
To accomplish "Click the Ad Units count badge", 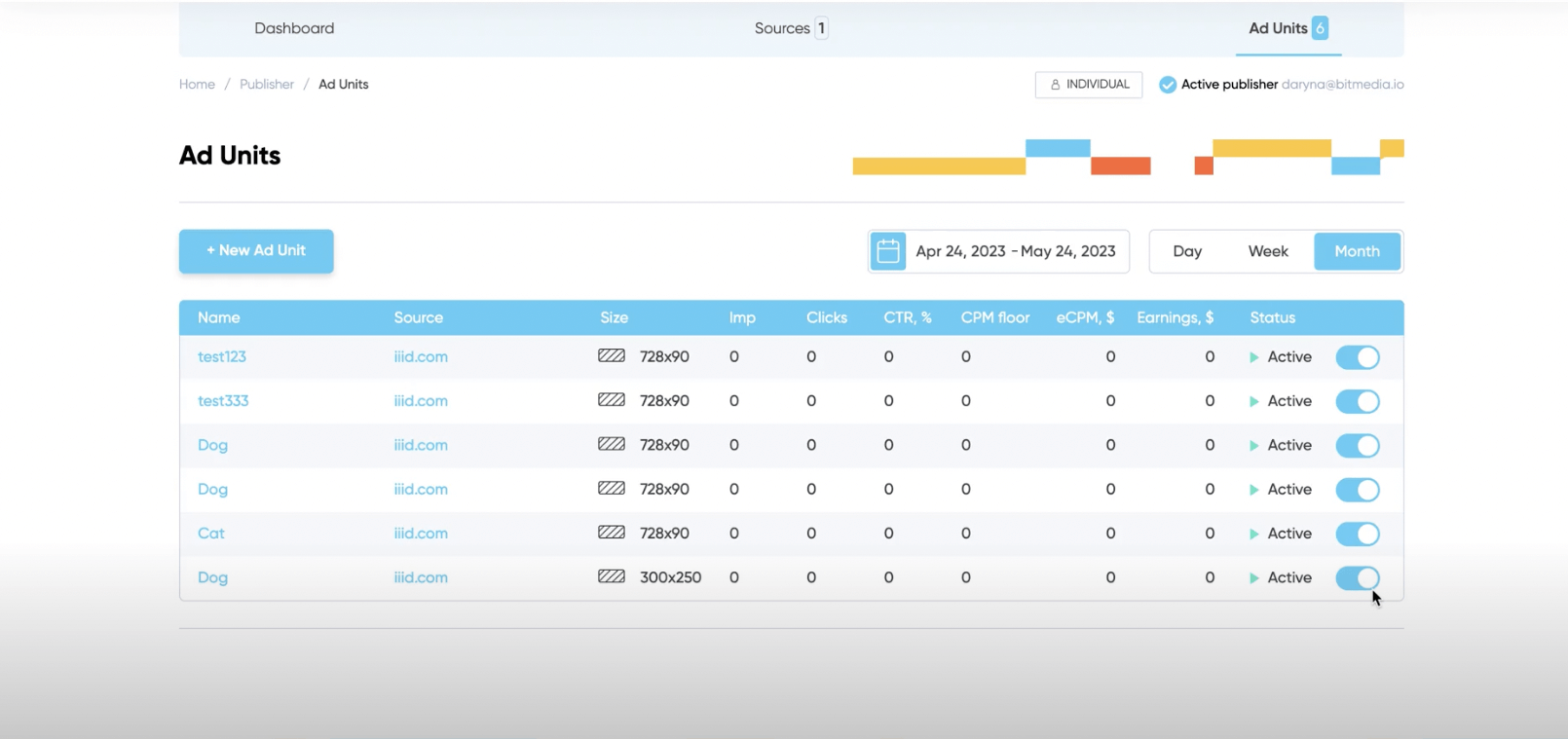I will [1320, 28].
